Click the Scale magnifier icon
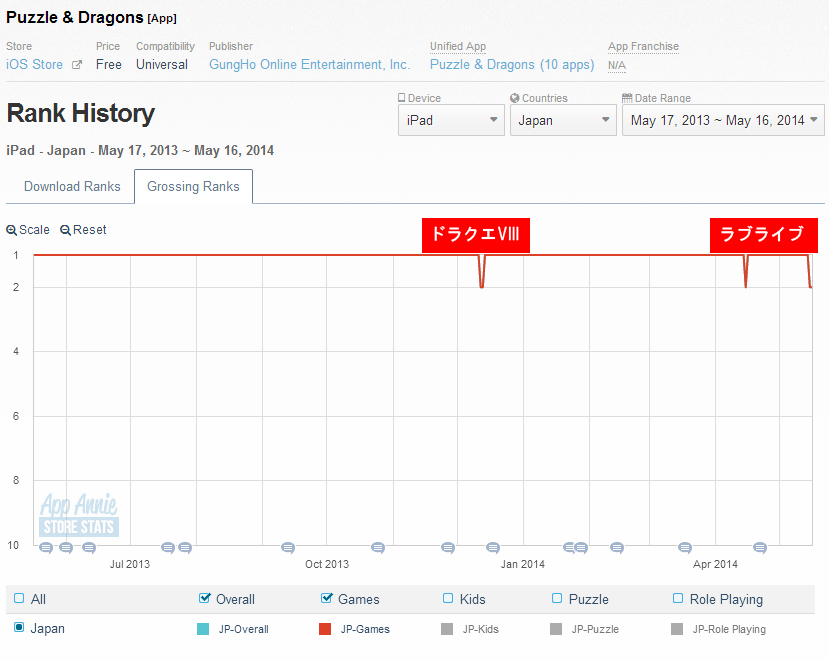This screenshot has height=661, width=829. (11, 230)
